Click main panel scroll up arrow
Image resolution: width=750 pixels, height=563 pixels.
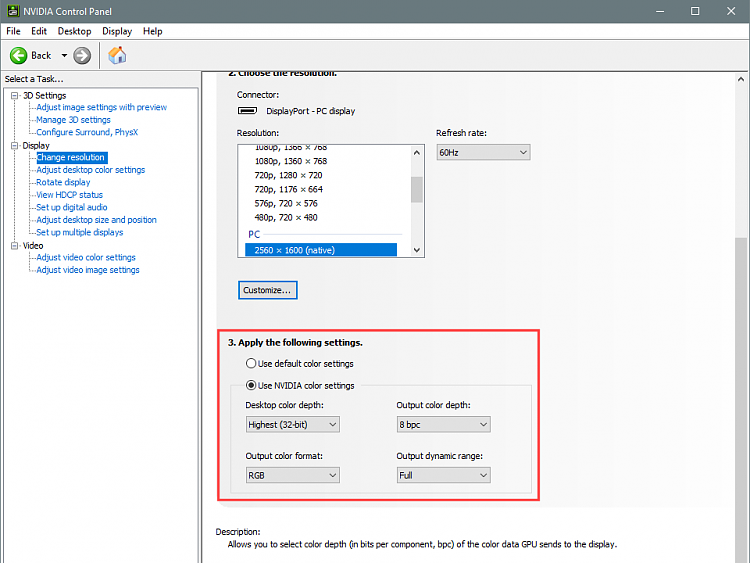coord(741,79)
